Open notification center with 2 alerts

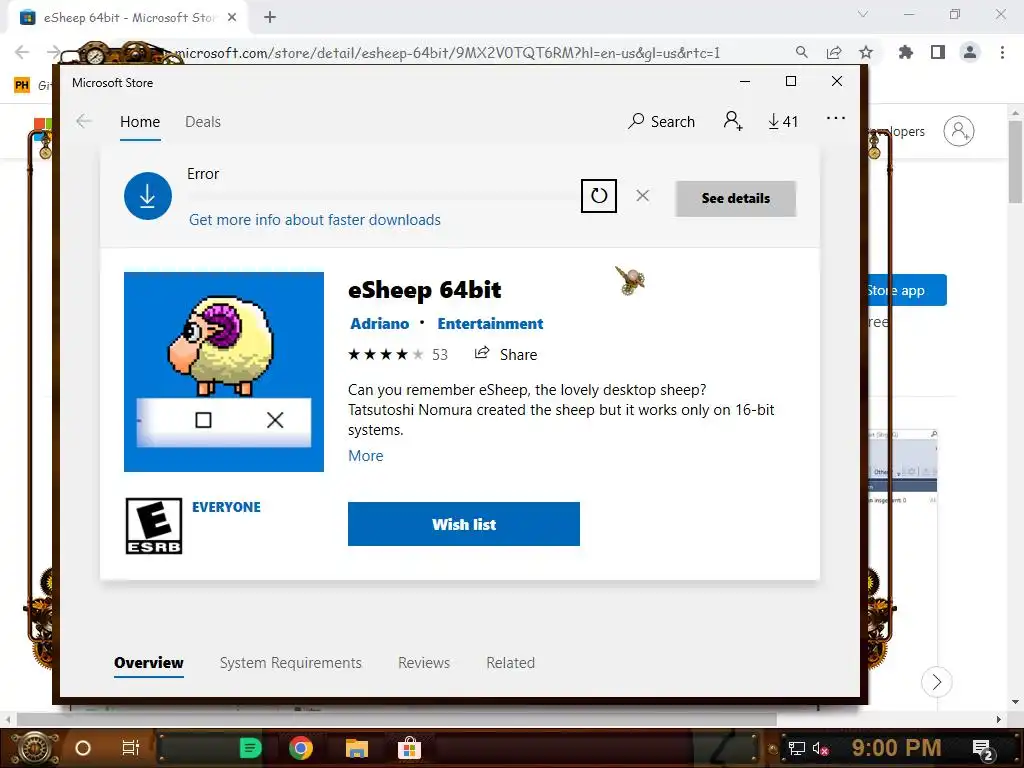(x=983, y=750)
